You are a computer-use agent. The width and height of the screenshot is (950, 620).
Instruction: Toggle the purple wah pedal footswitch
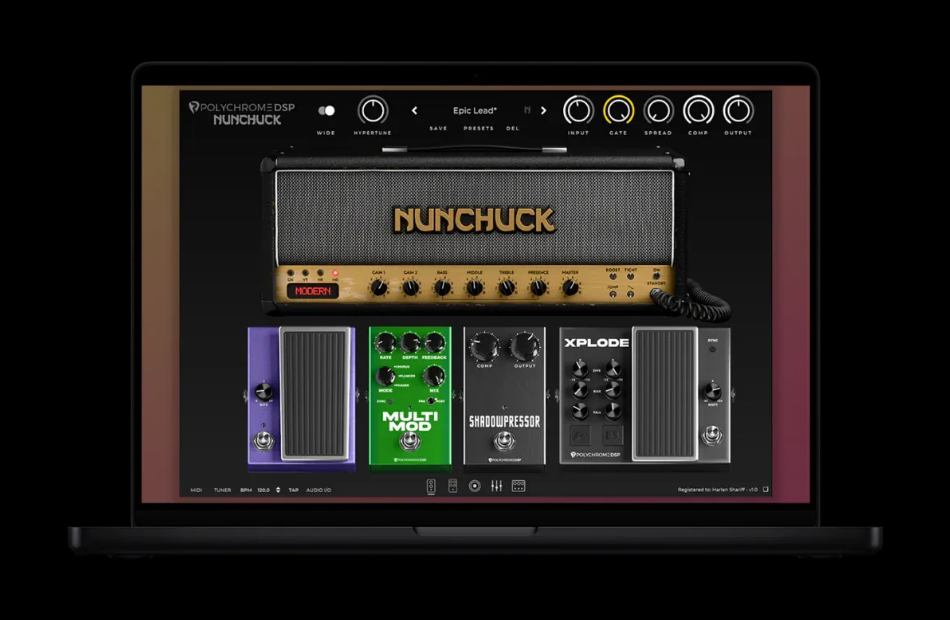[263, 441]
